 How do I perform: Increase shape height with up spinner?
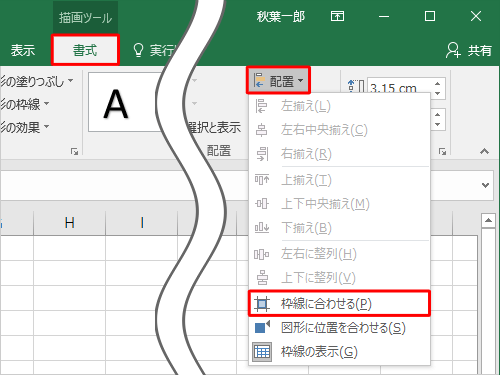438,83
